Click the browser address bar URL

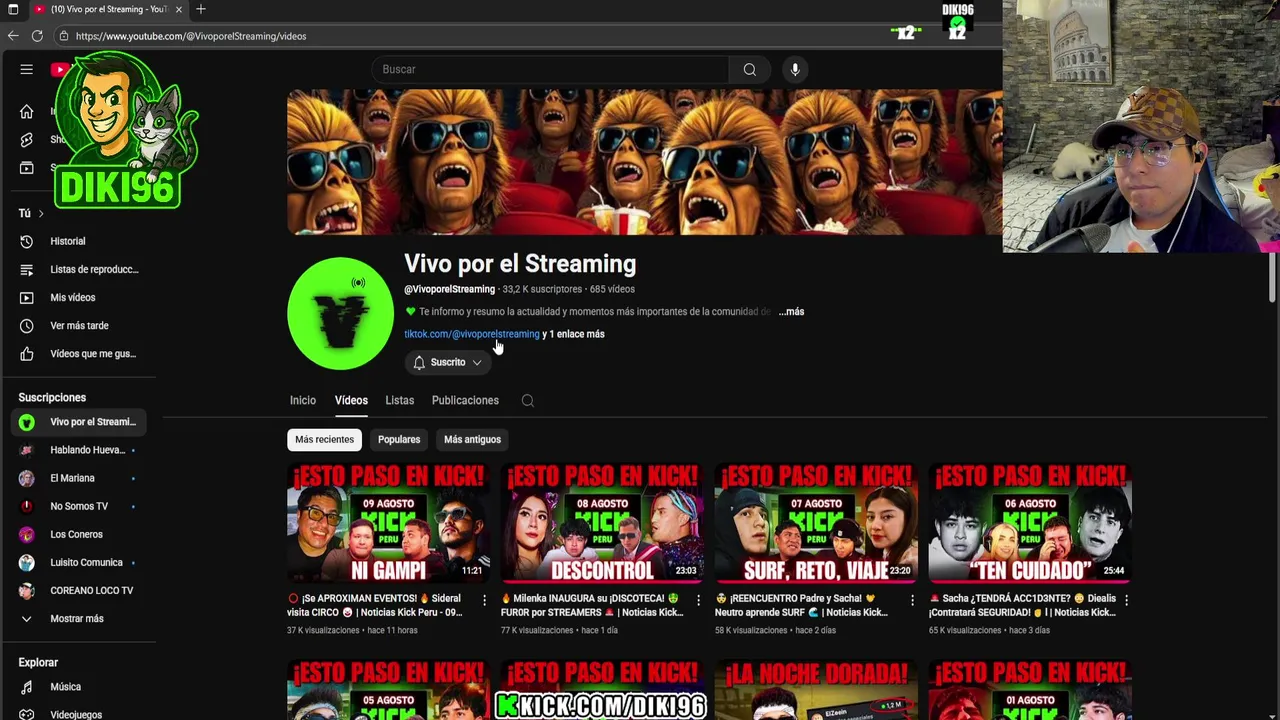click(190, 36)
